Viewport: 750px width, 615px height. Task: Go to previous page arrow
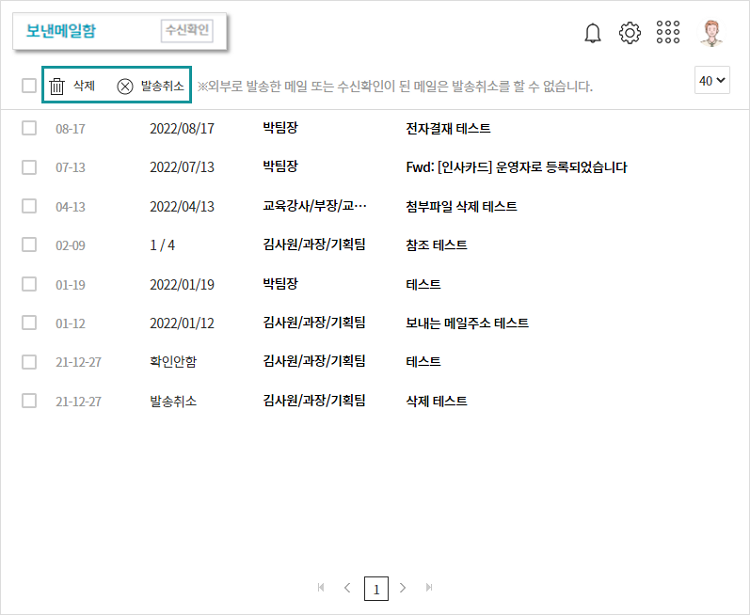coord(347,587)
